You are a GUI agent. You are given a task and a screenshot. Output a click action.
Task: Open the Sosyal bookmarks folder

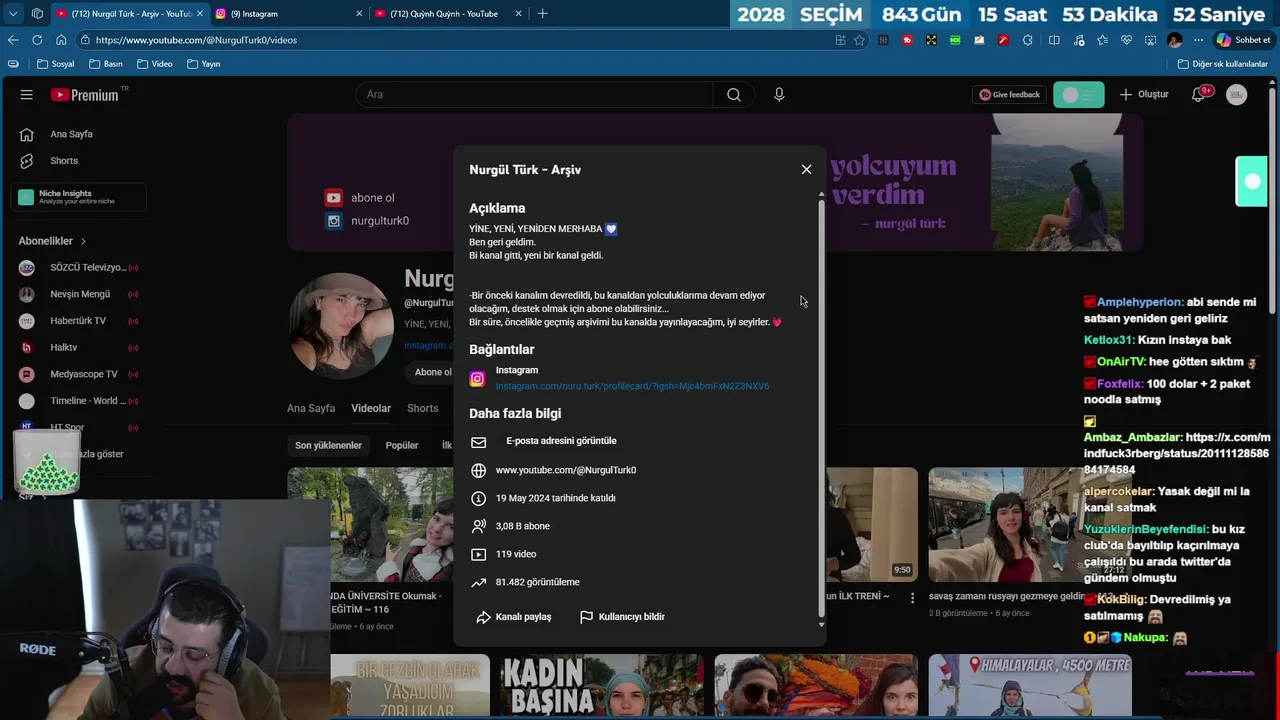tap(56, 64)
